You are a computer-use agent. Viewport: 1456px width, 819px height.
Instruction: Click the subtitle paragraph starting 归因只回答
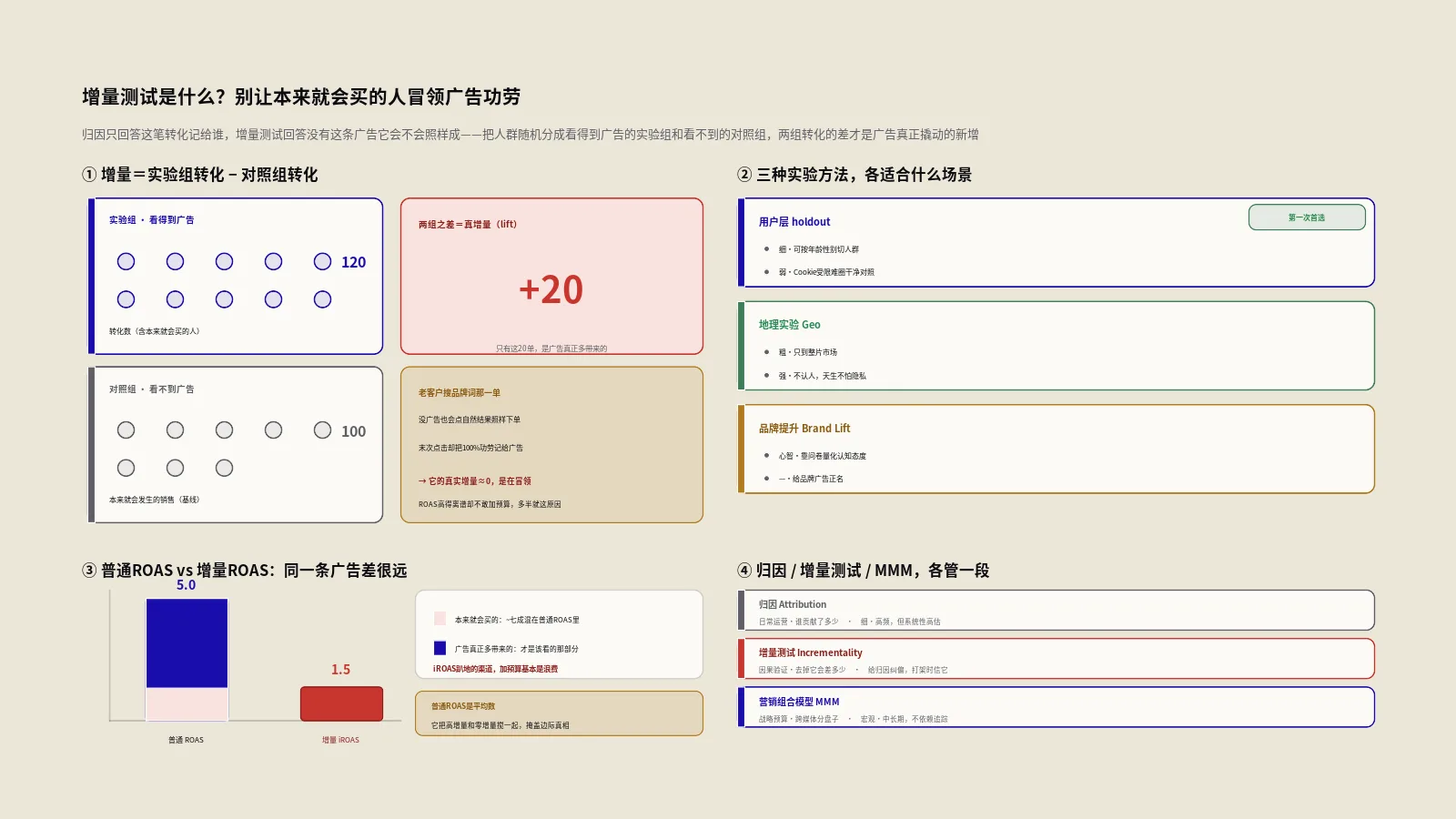531,135
